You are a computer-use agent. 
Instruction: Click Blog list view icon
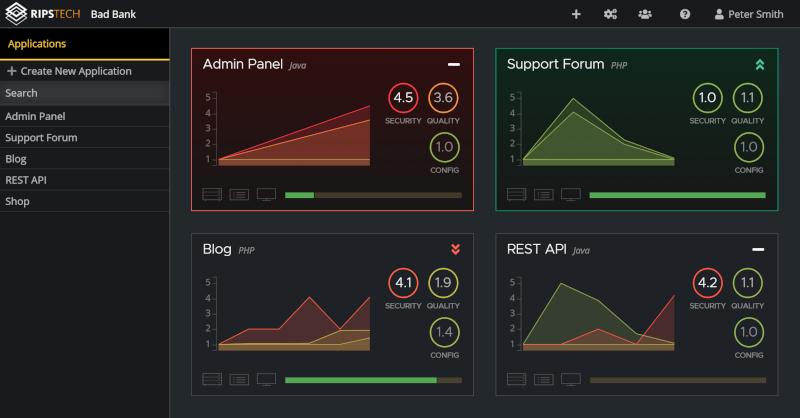[x=239, y=379]
